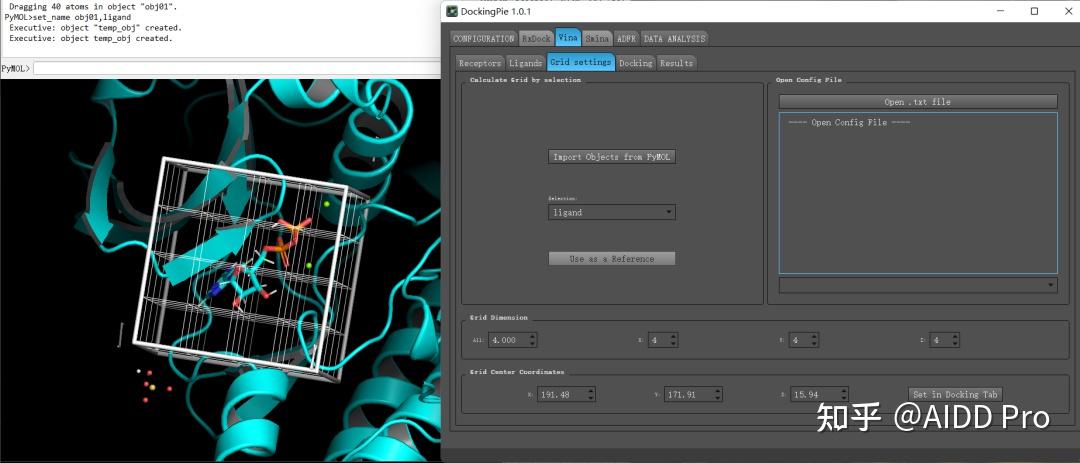The height and width of the screenshot is (463, 1080).
Task: Switch to the Smina tab
Action: click(597, 39)
